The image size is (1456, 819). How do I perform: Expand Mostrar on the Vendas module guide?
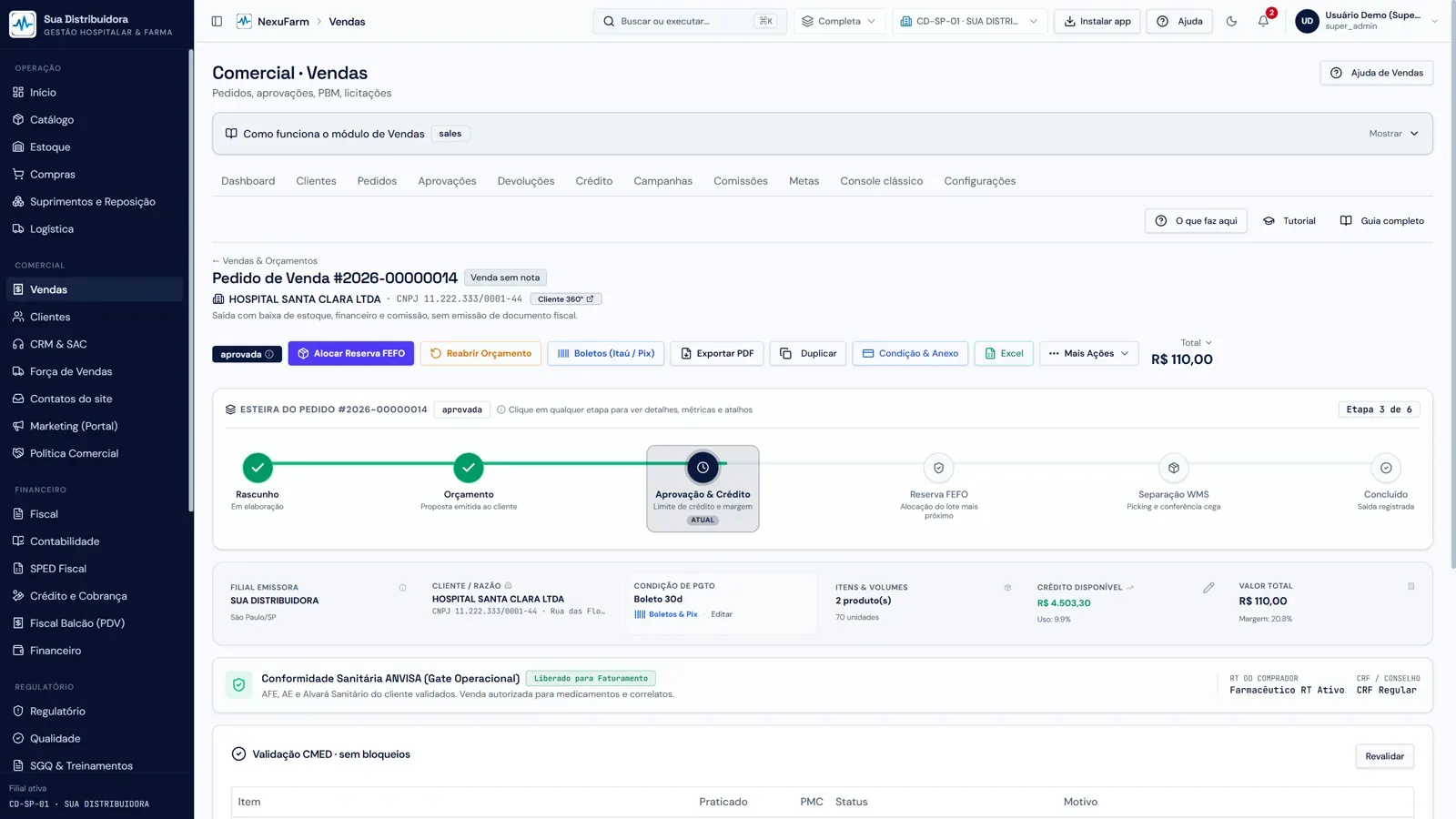tap(1393, 134)
